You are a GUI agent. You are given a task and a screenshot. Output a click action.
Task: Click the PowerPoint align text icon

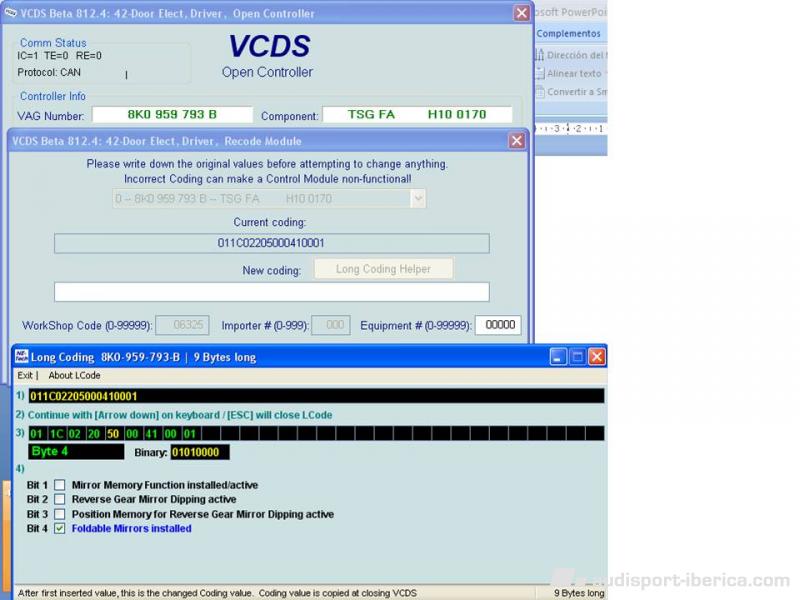pyautogui.click(x=540, y=73)
